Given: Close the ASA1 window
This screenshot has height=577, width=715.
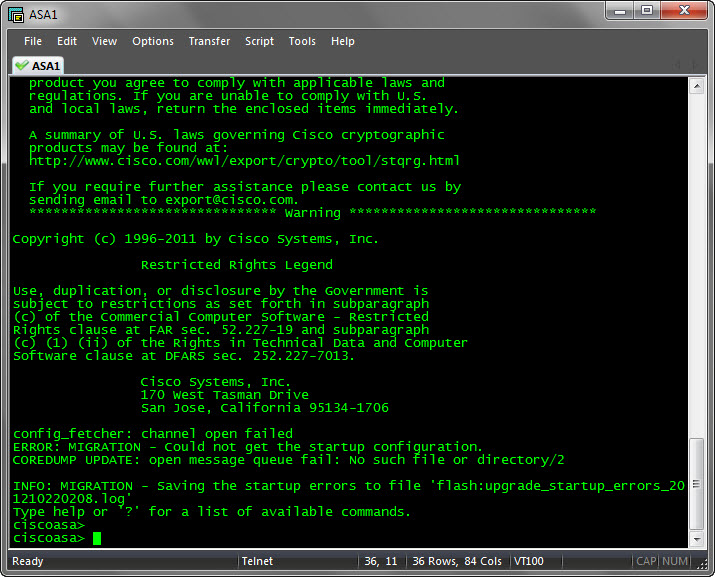Looking at the screenshot, I should click(x=684, y=11).
